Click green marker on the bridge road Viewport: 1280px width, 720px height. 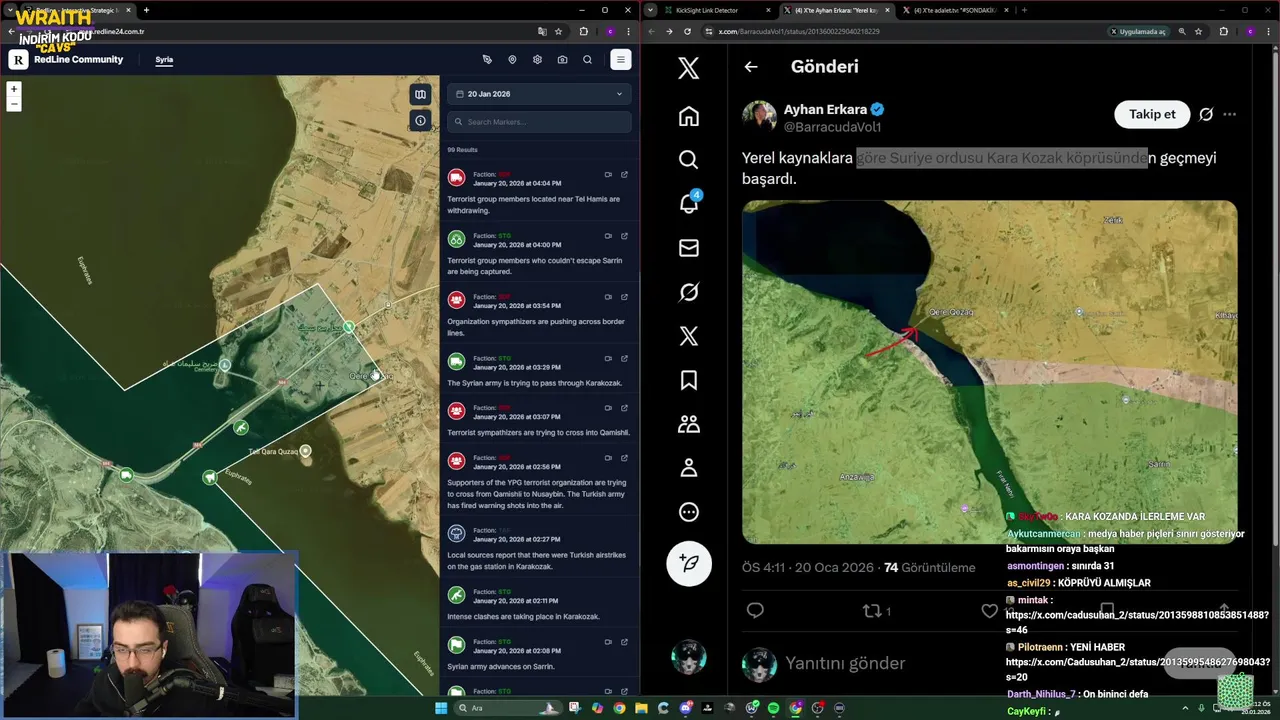point(240,428)
